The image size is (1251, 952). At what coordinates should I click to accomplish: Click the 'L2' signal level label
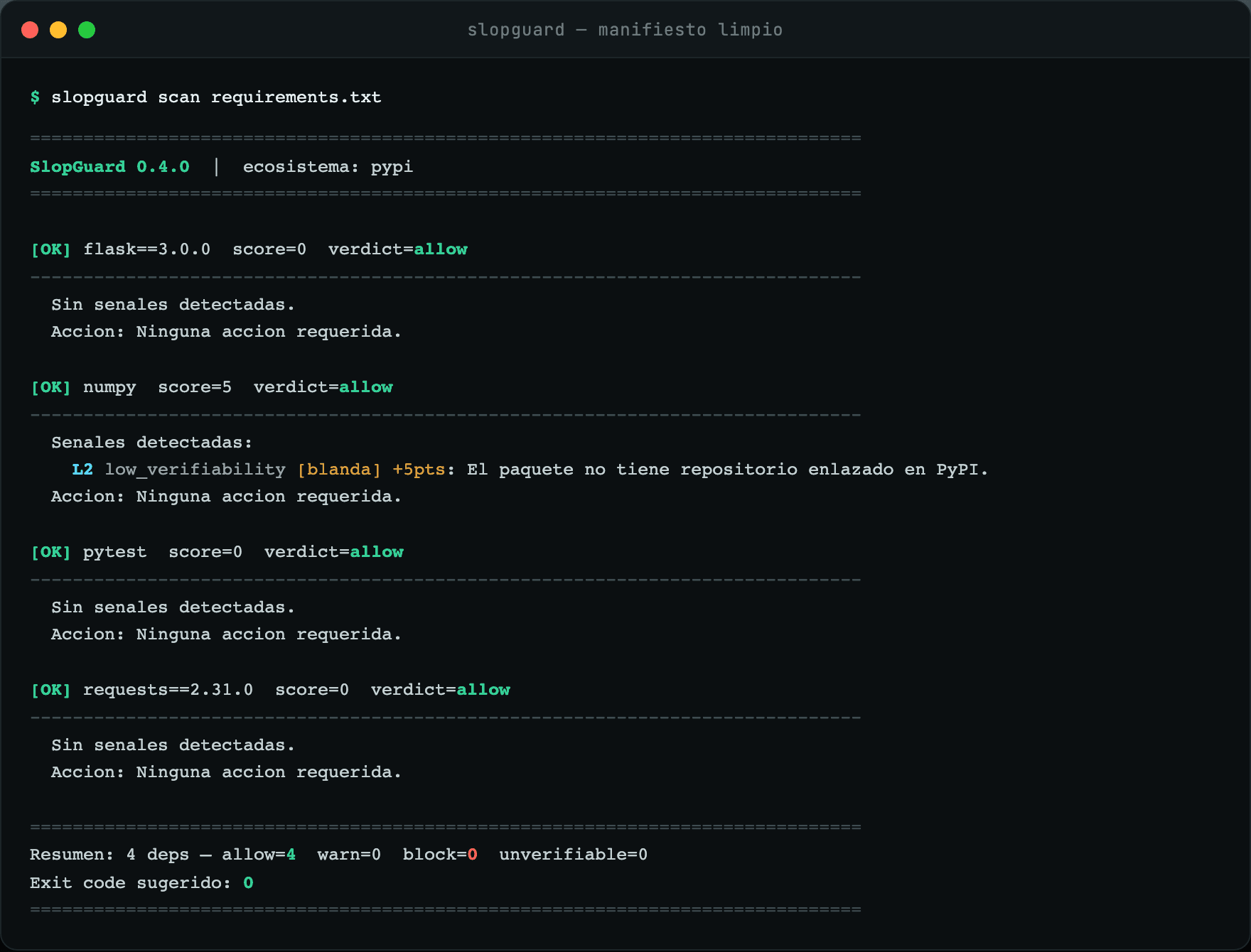(82, 470)
